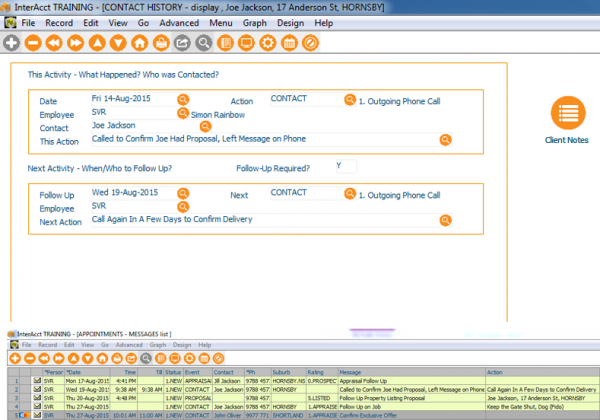
Task: Open the Record menu in main window
Action: pos(59,23)
